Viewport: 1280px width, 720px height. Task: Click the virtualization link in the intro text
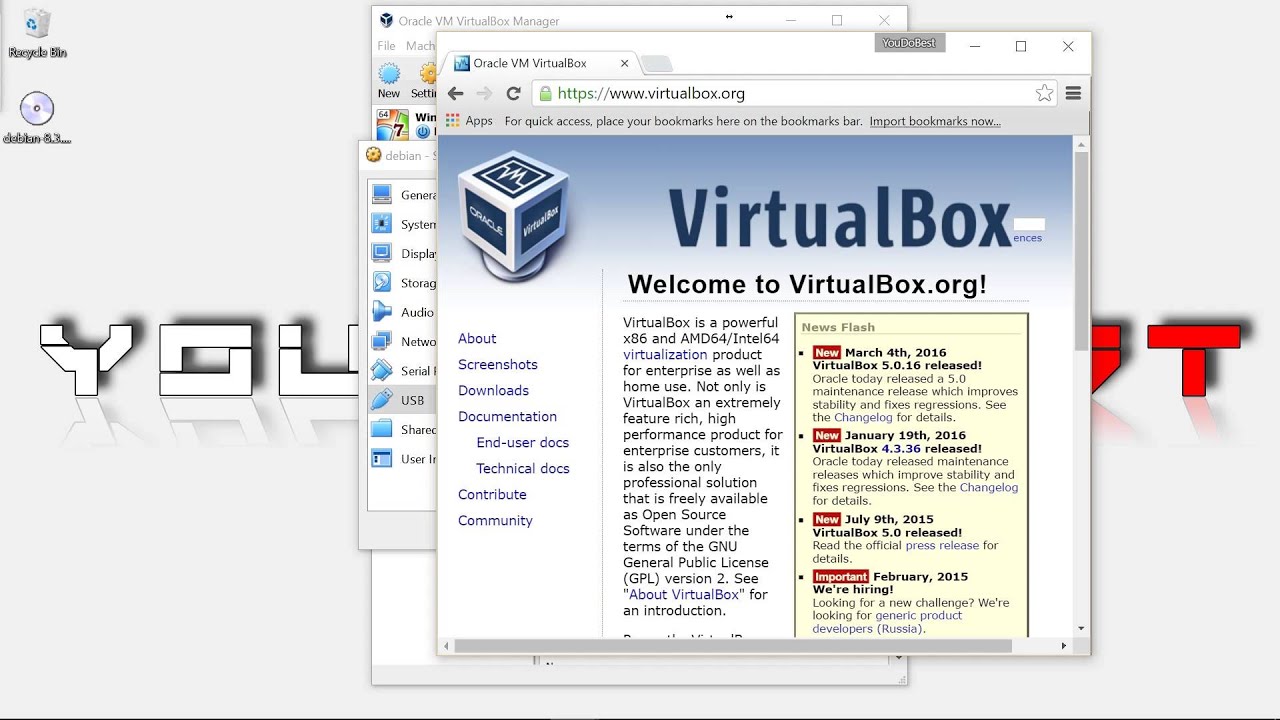pos(665,355)
